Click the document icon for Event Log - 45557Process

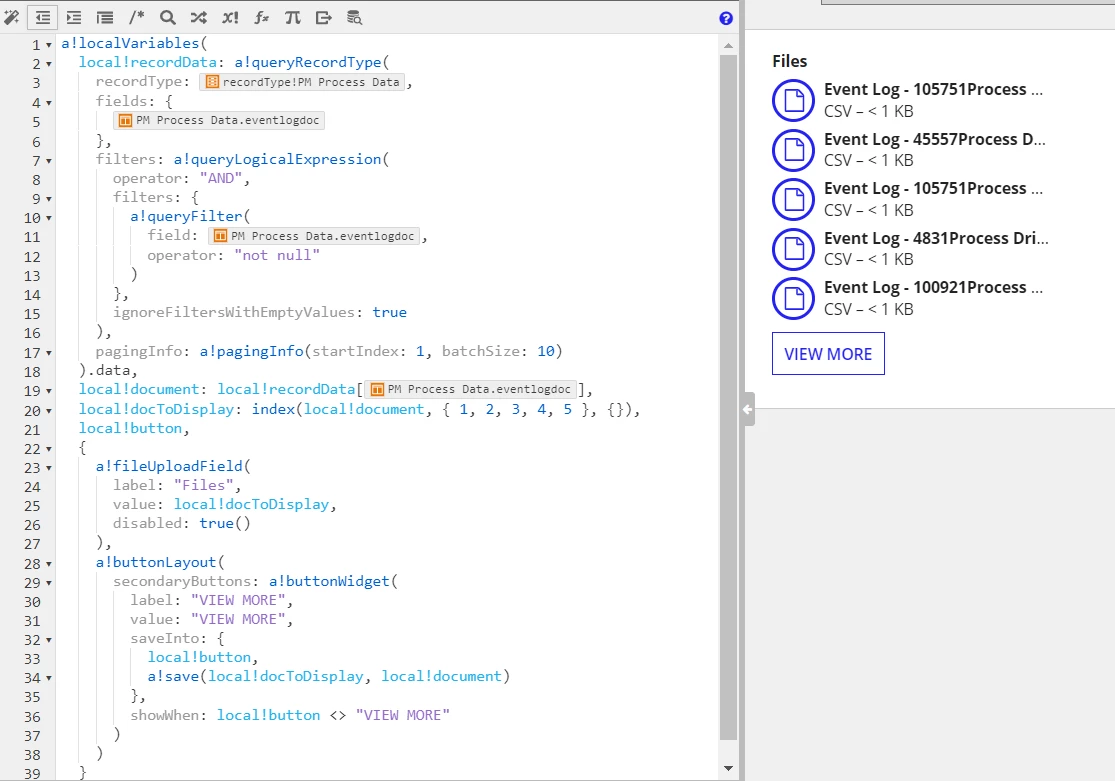[794, 150]
